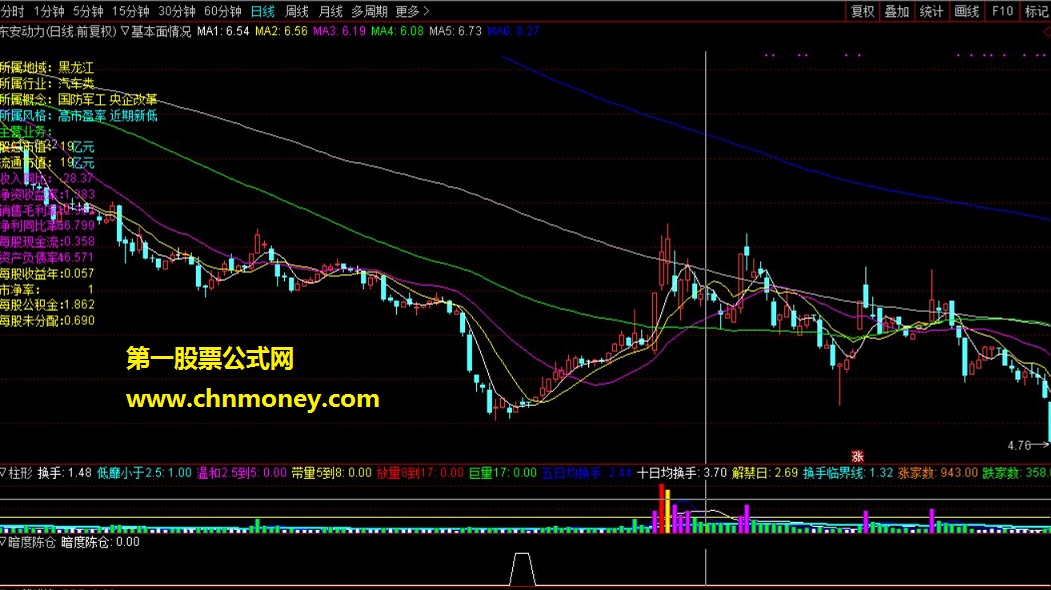Image resolution: width=1051 pixels, height=590 pixels.
Task: Switch to the 日线 daily chart tab
Action: tap(263, 11)
